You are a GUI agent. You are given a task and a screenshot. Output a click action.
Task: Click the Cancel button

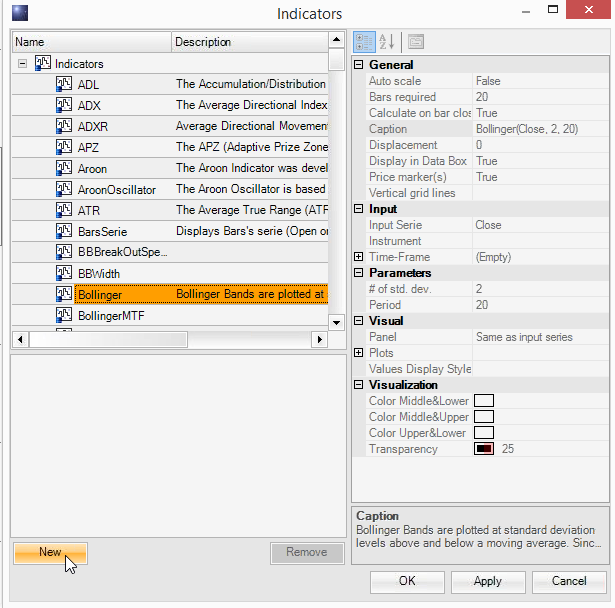pyautogui.click(x=569, y=581)
